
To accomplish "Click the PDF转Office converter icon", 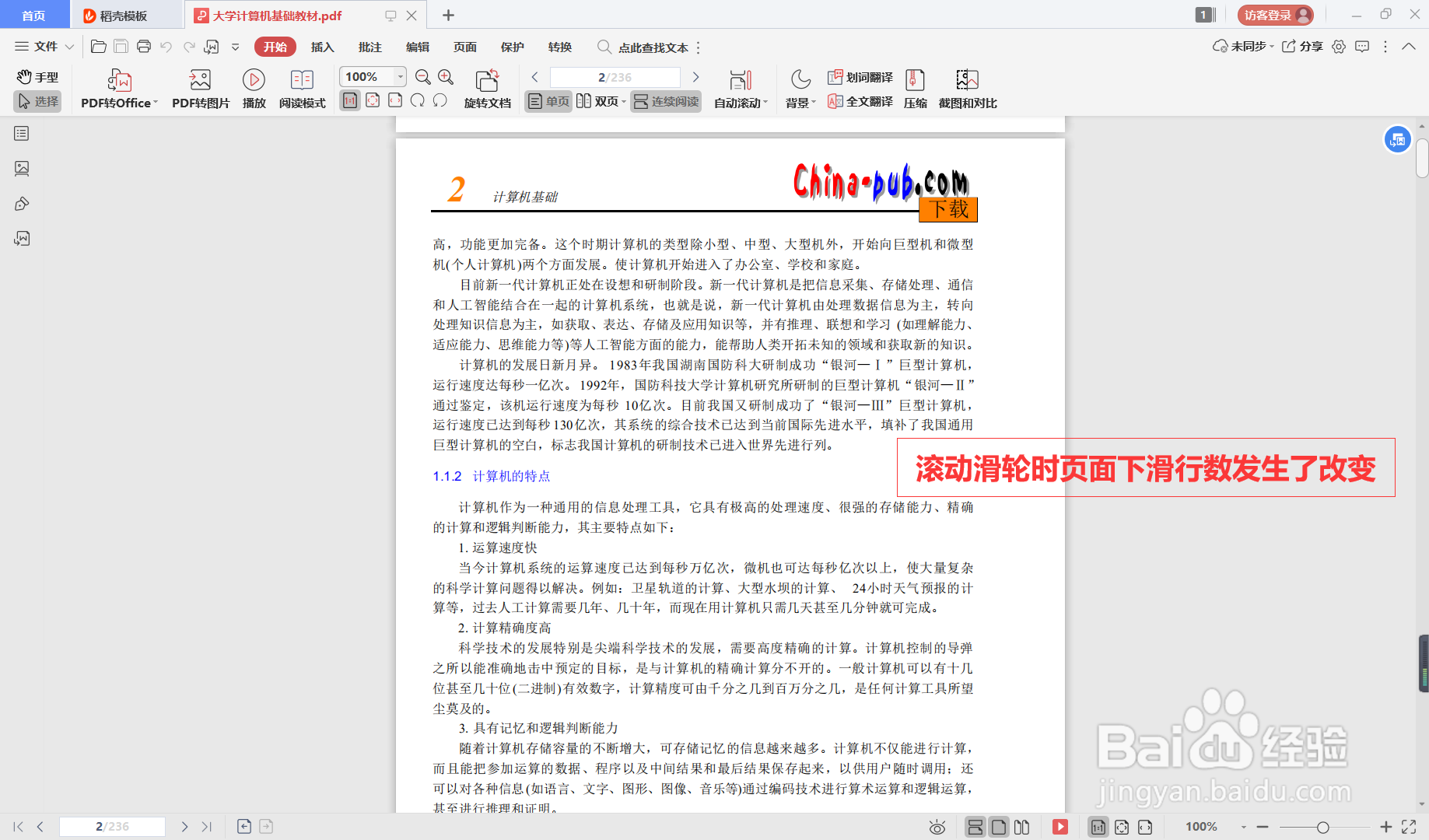I will tap(119, 89).
